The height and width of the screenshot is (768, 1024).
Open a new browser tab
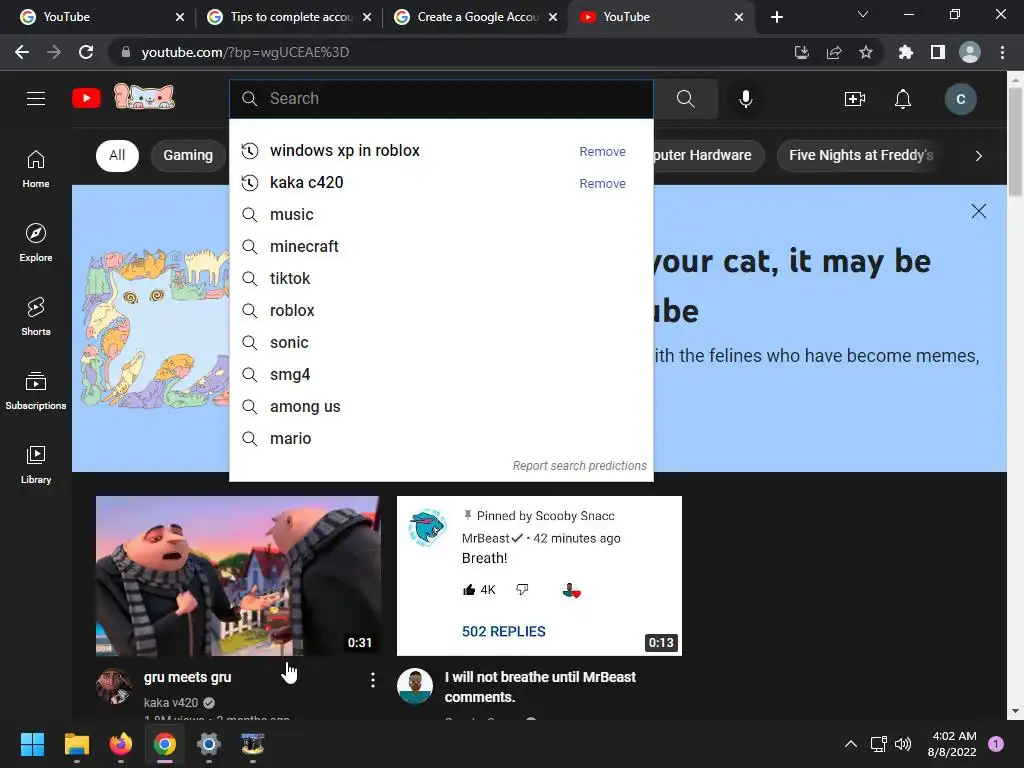(x=776, y=17)
